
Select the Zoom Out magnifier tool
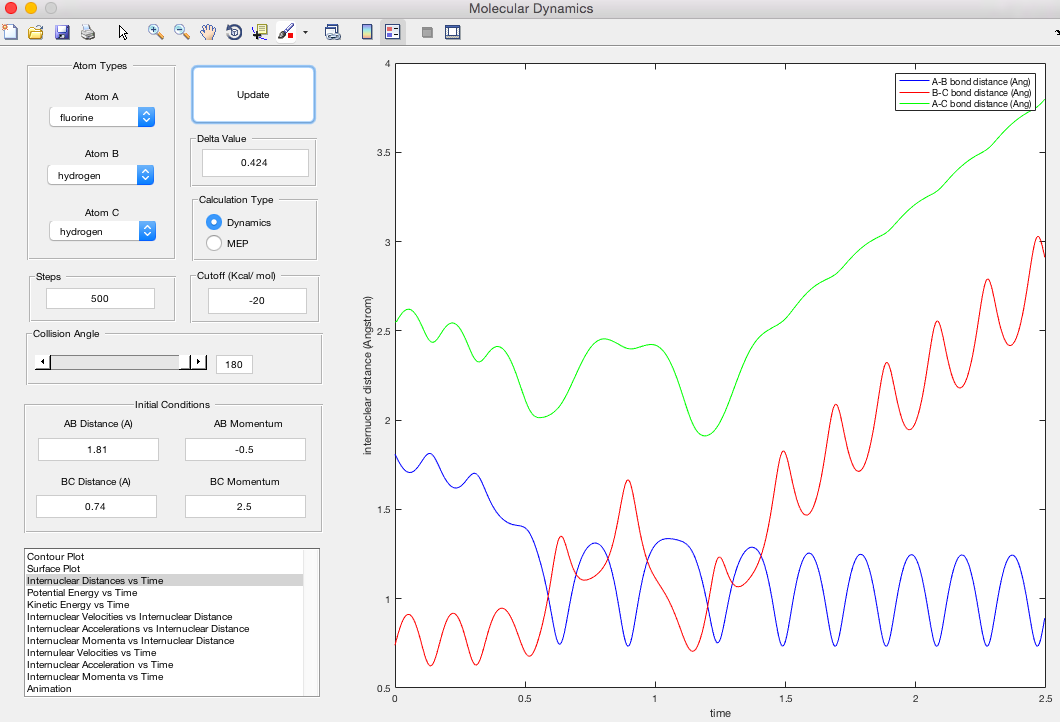tap(182, 32)
